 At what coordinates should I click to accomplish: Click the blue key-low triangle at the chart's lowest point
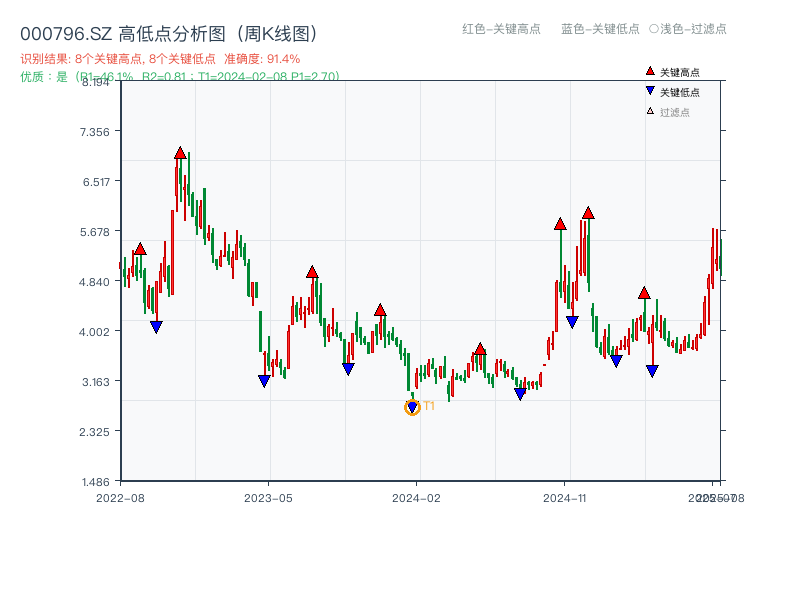(x=412, y=408)
